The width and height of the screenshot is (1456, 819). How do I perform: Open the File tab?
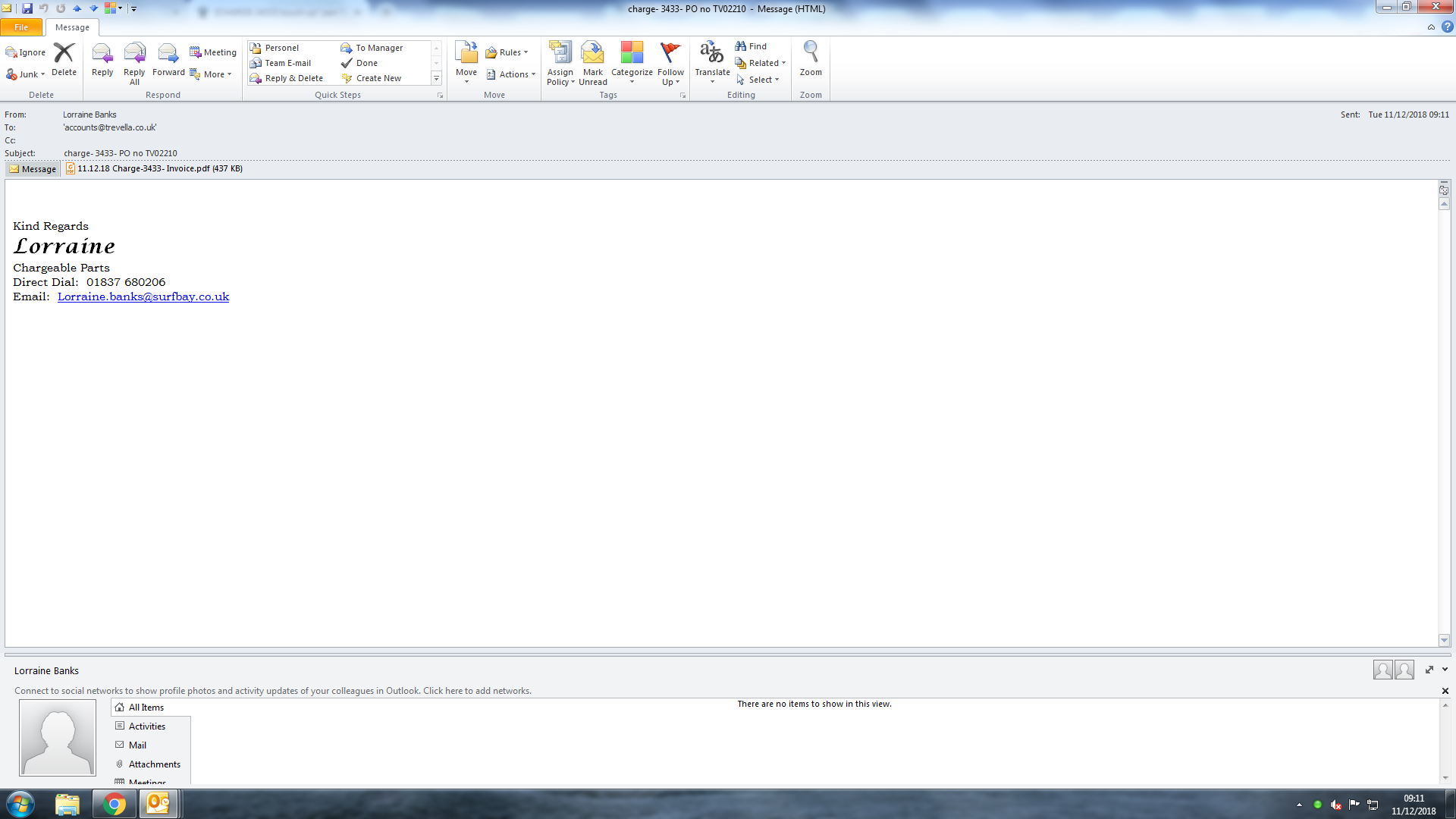(21, 27)
